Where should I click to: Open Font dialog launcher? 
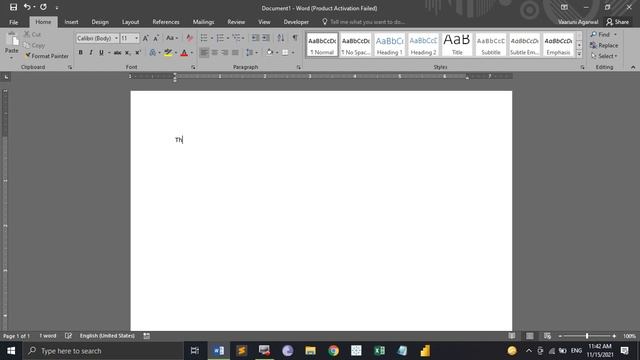(193, 67)
